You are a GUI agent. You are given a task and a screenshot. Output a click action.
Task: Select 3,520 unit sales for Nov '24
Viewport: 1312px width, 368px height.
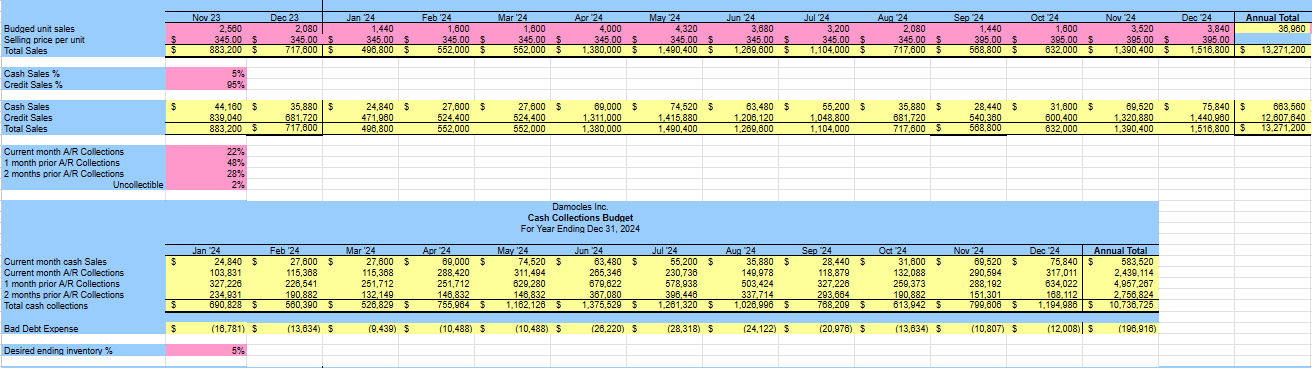pos(1141,29)
